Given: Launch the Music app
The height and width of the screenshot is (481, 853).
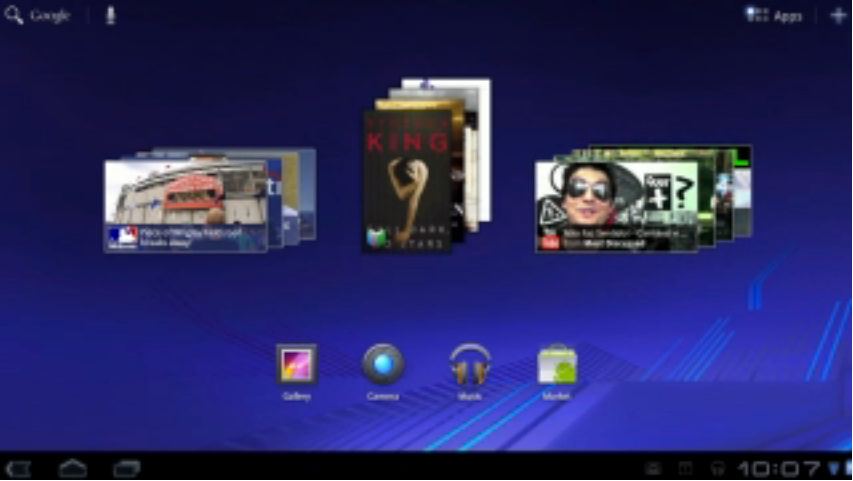Looking at the screenshot, I should [469, 372].
